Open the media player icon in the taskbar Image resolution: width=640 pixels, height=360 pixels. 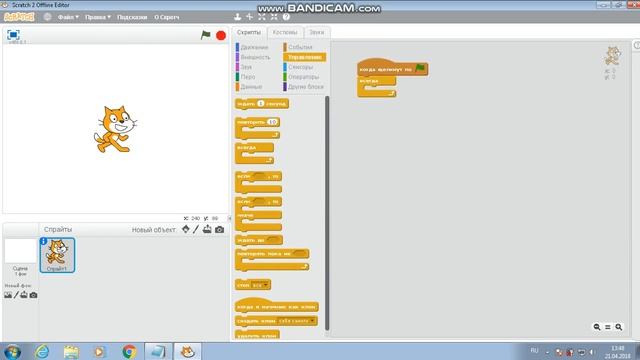coord(99,351)
